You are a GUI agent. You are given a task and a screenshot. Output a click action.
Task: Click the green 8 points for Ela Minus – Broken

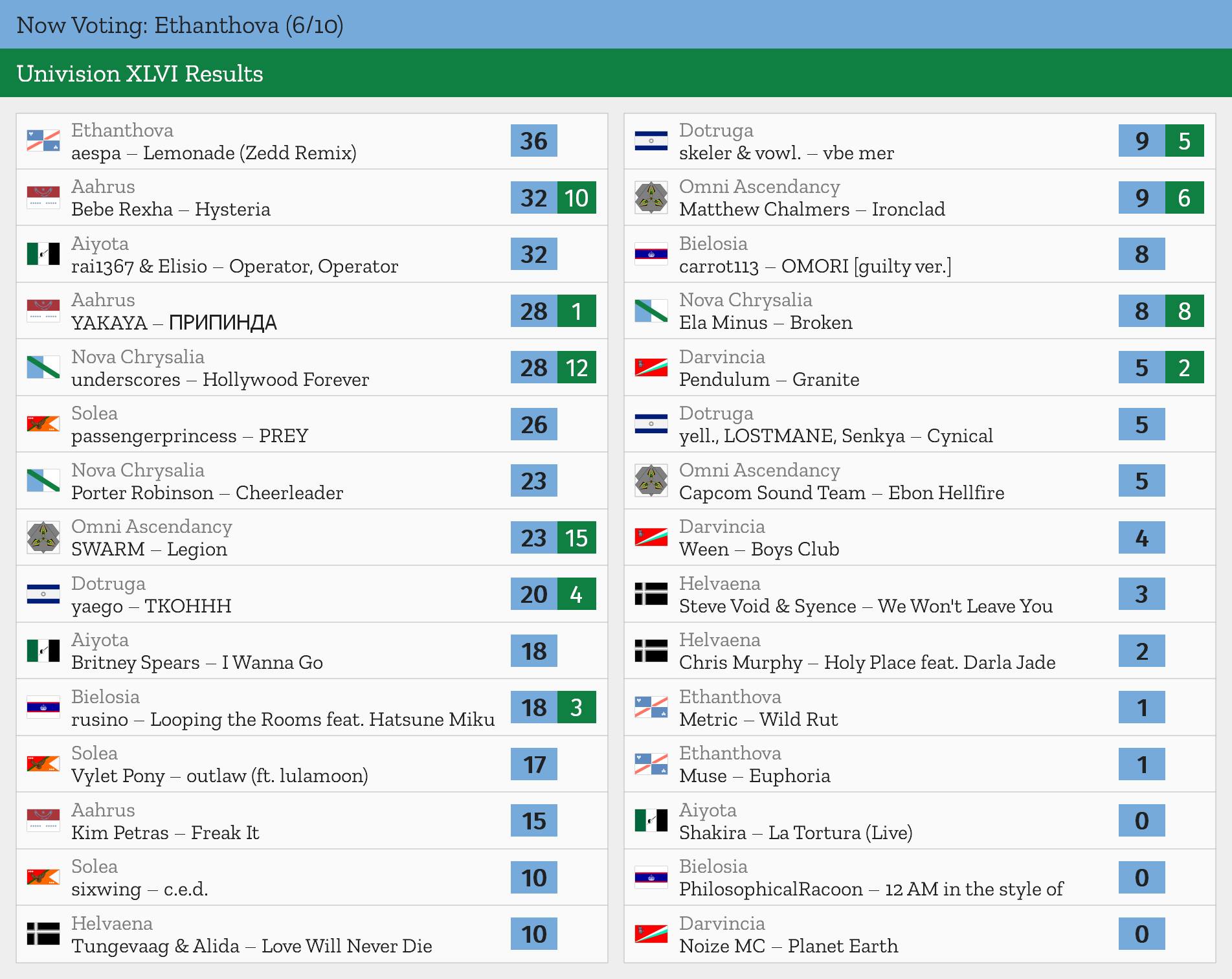pyautogui.click(x=1185, y=311)
